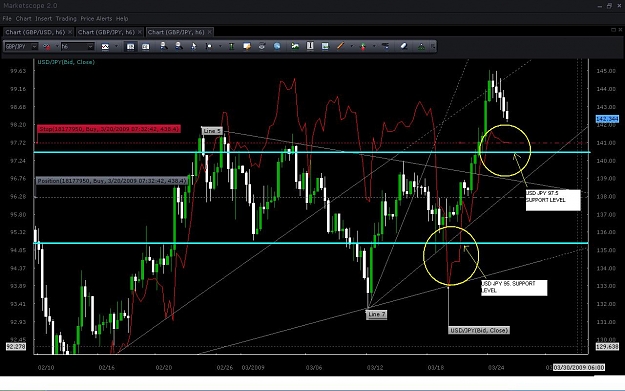625x391 pixels.
Task: Click the zoom out magnifier icon
Action: coord(179,46)
